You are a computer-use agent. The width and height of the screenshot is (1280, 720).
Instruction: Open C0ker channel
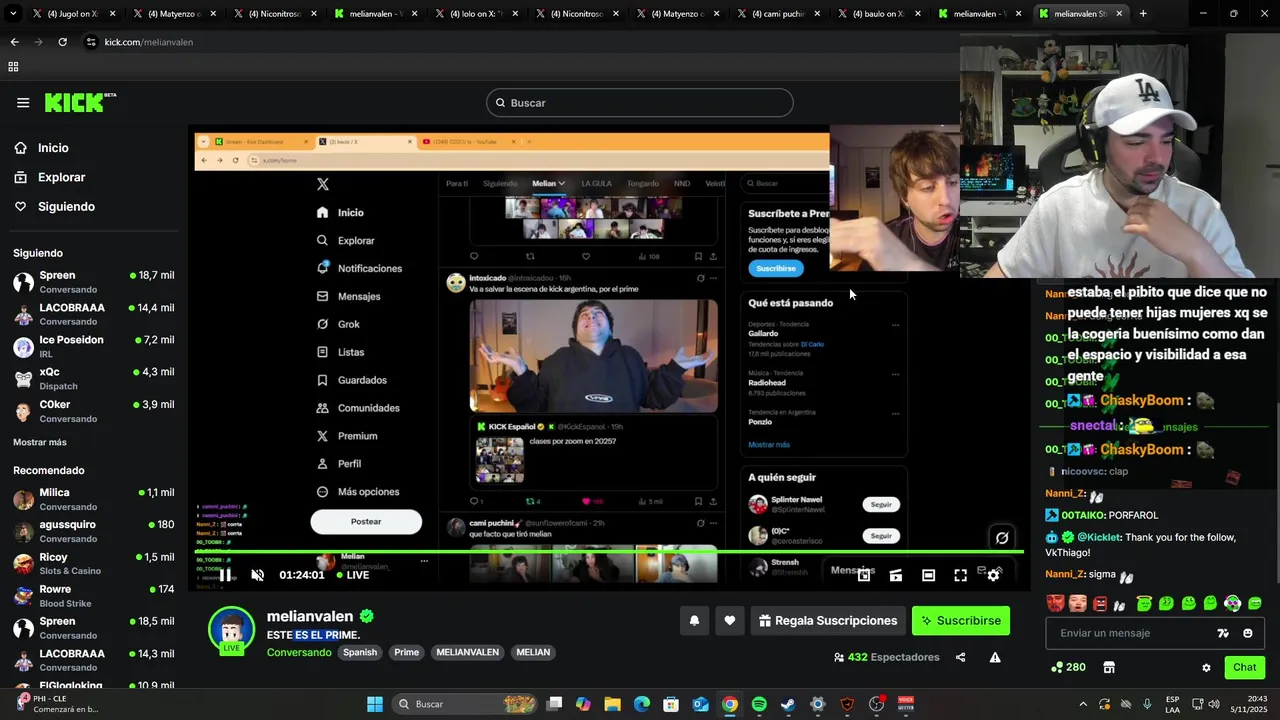[x=94, y=411]
